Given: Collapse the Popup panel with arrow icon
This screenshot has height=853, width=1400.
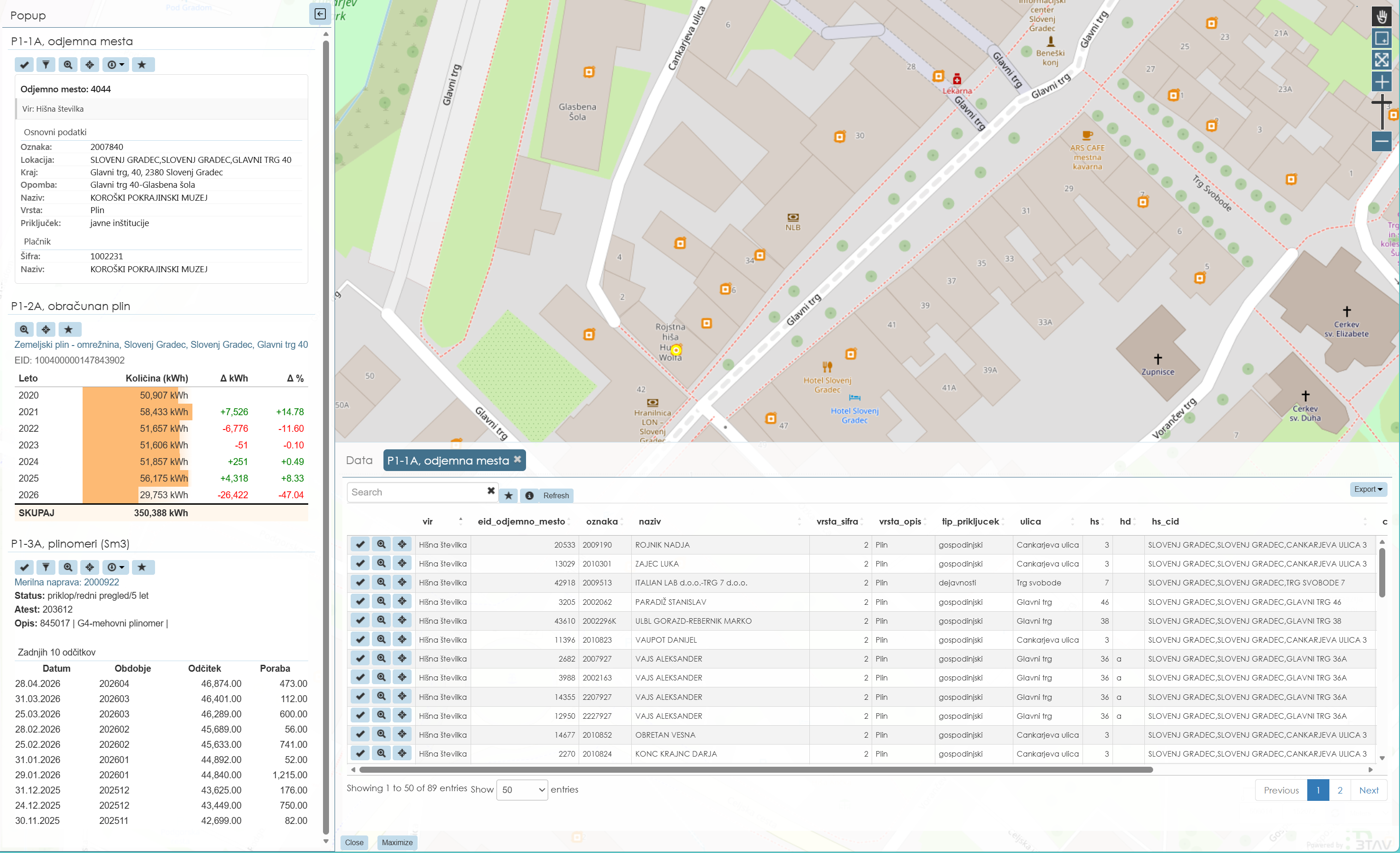Looking at the screenshot, I should pos(320,14).
